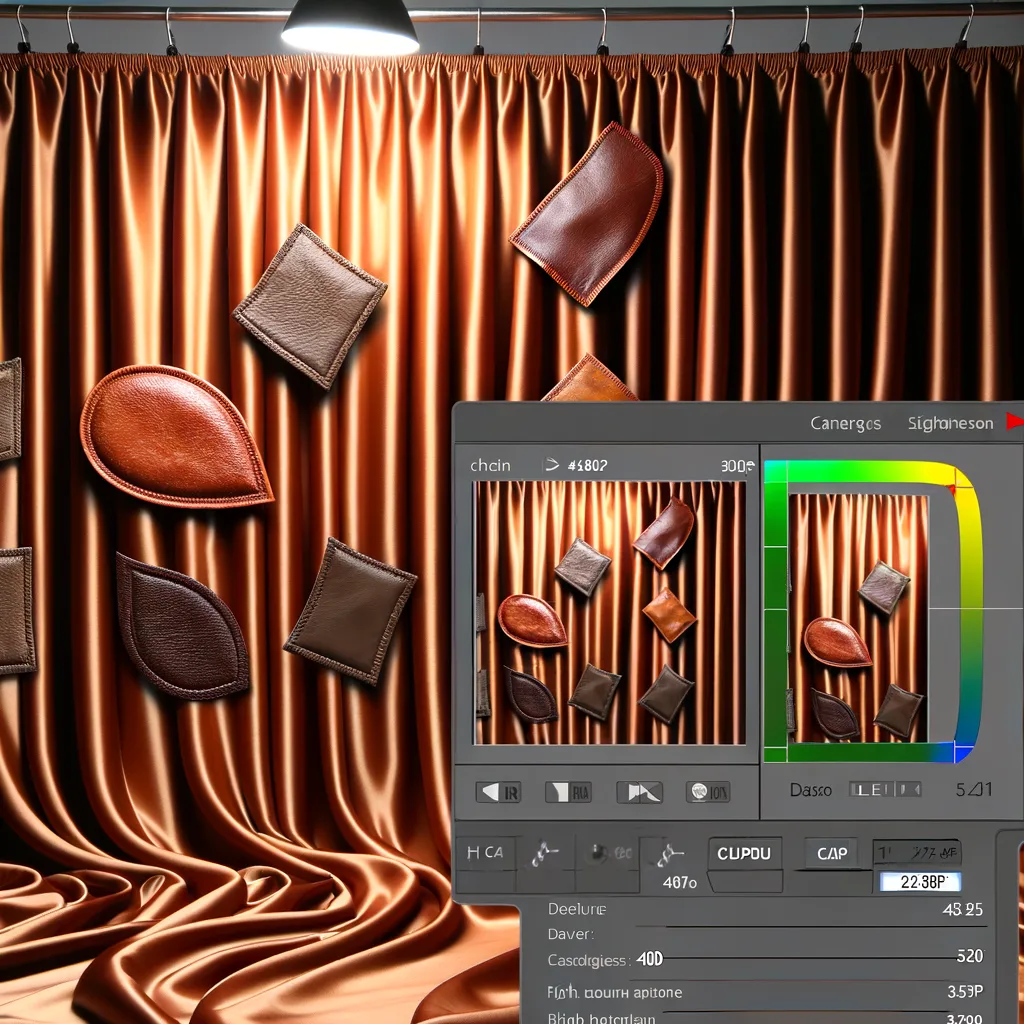
Task: Select the eyedropper tool next to H CA
Action: pos(546,853)
